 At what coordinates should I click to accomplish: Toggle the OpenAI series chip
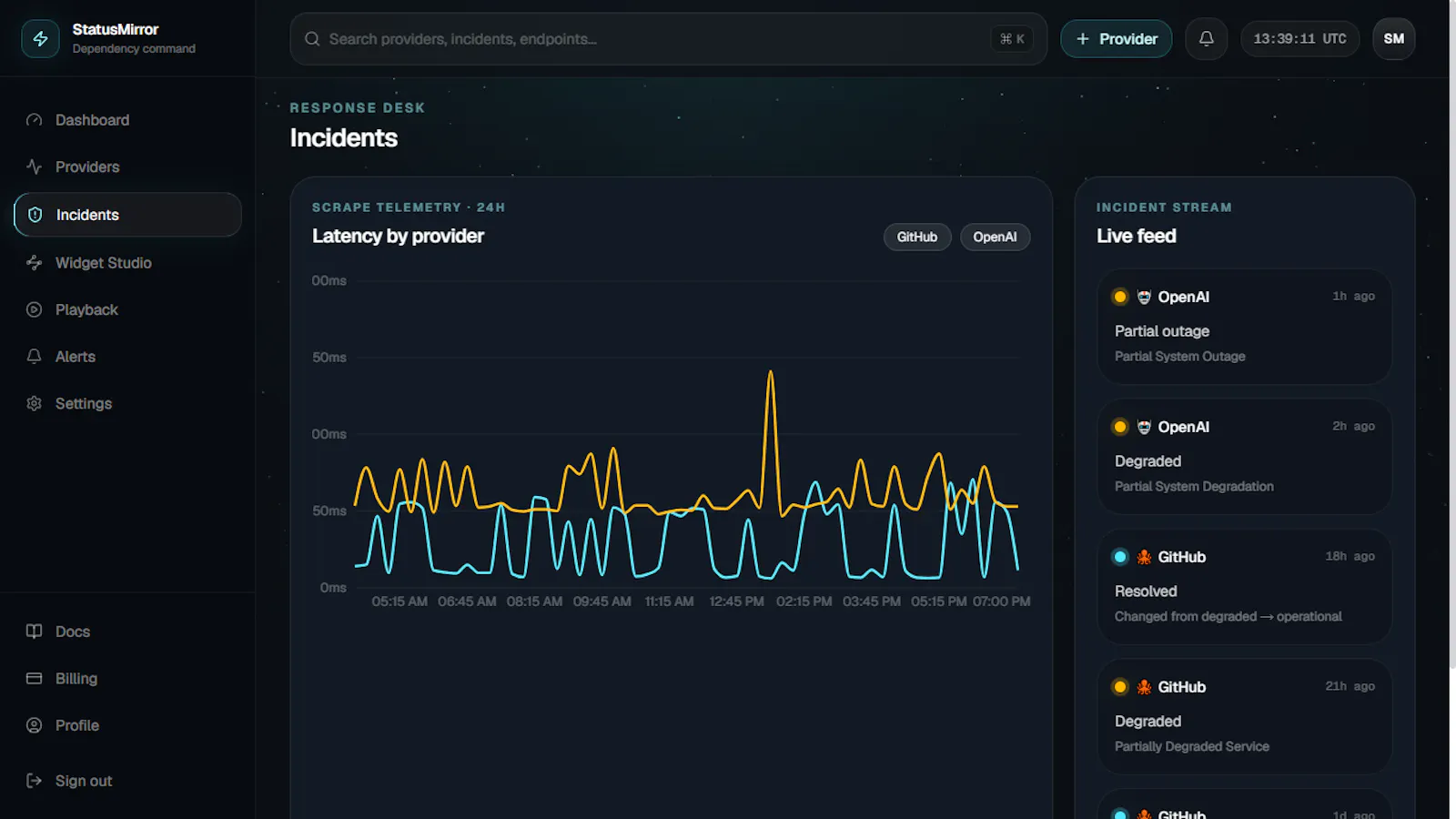click(995, 237)
